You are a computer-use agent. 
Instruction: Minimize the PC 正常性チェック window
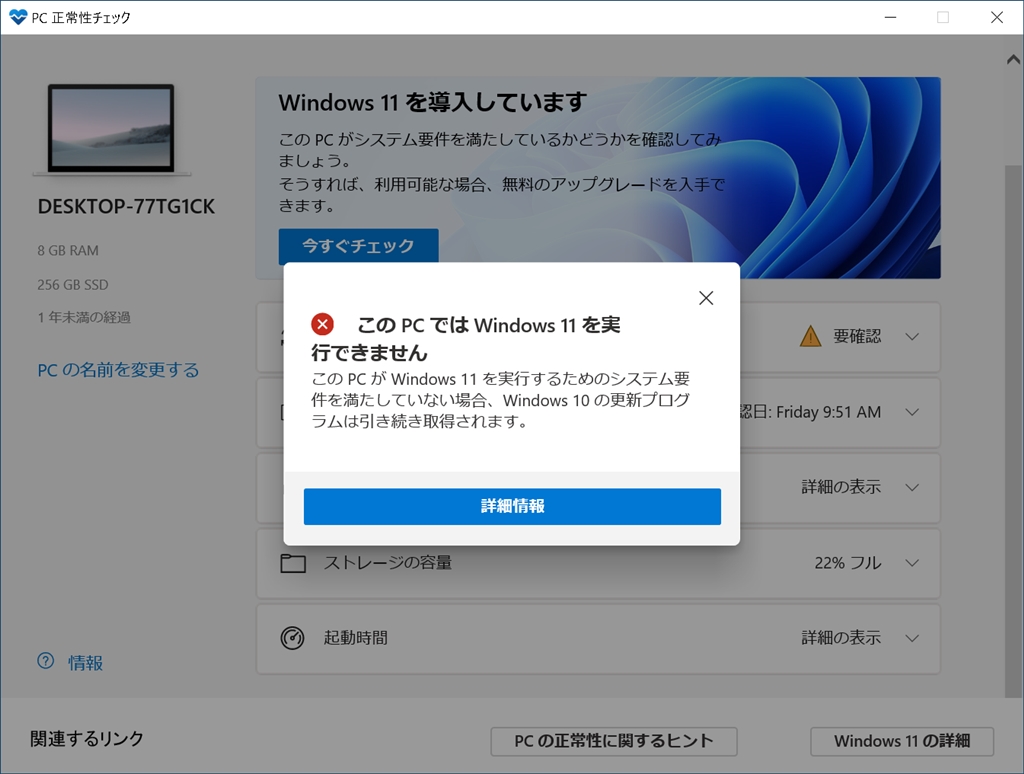coord(890,17)
